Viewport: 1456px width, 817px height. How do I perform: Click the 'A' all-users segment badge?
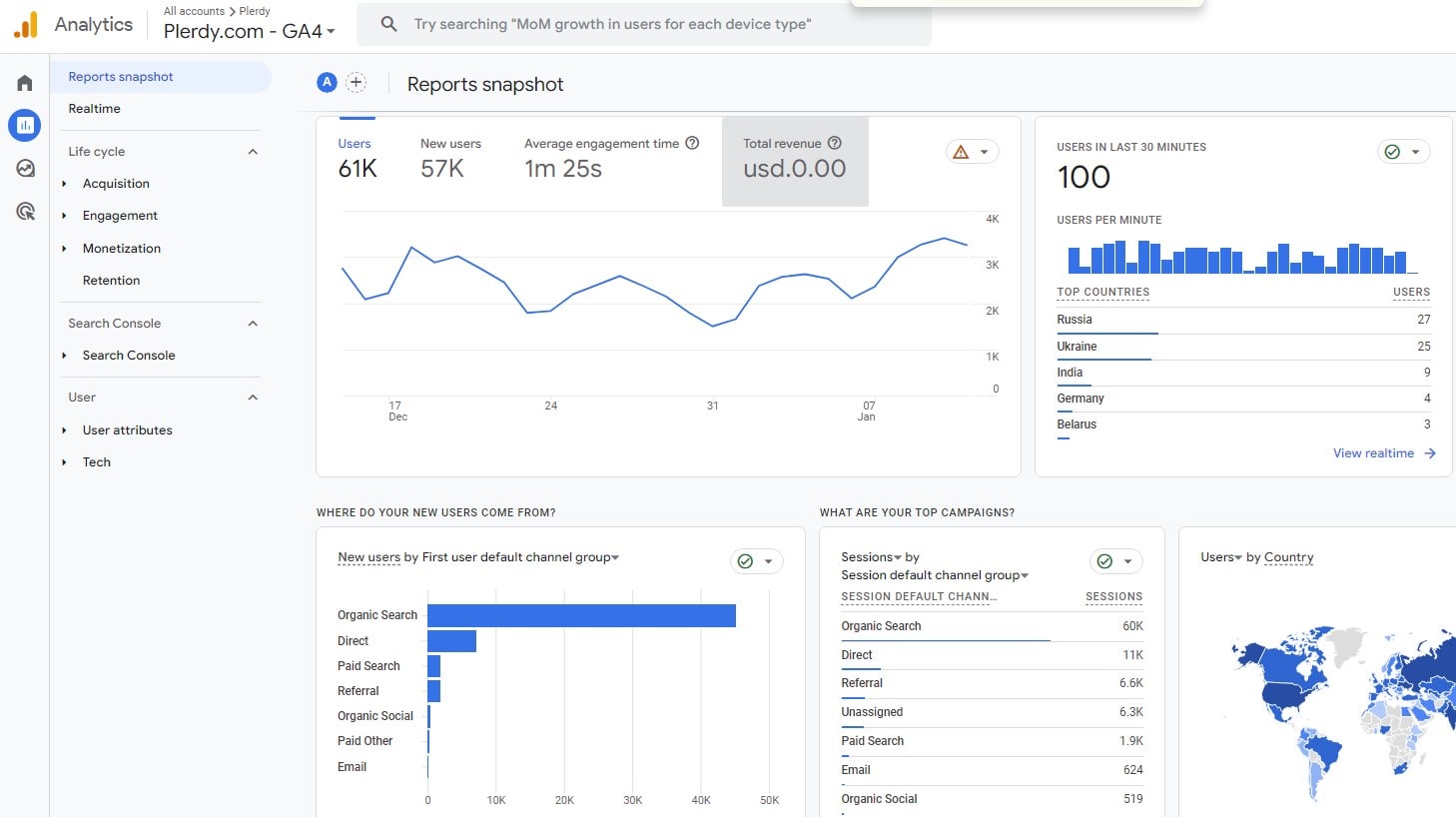pyautogui.click(x=327, y=83)
